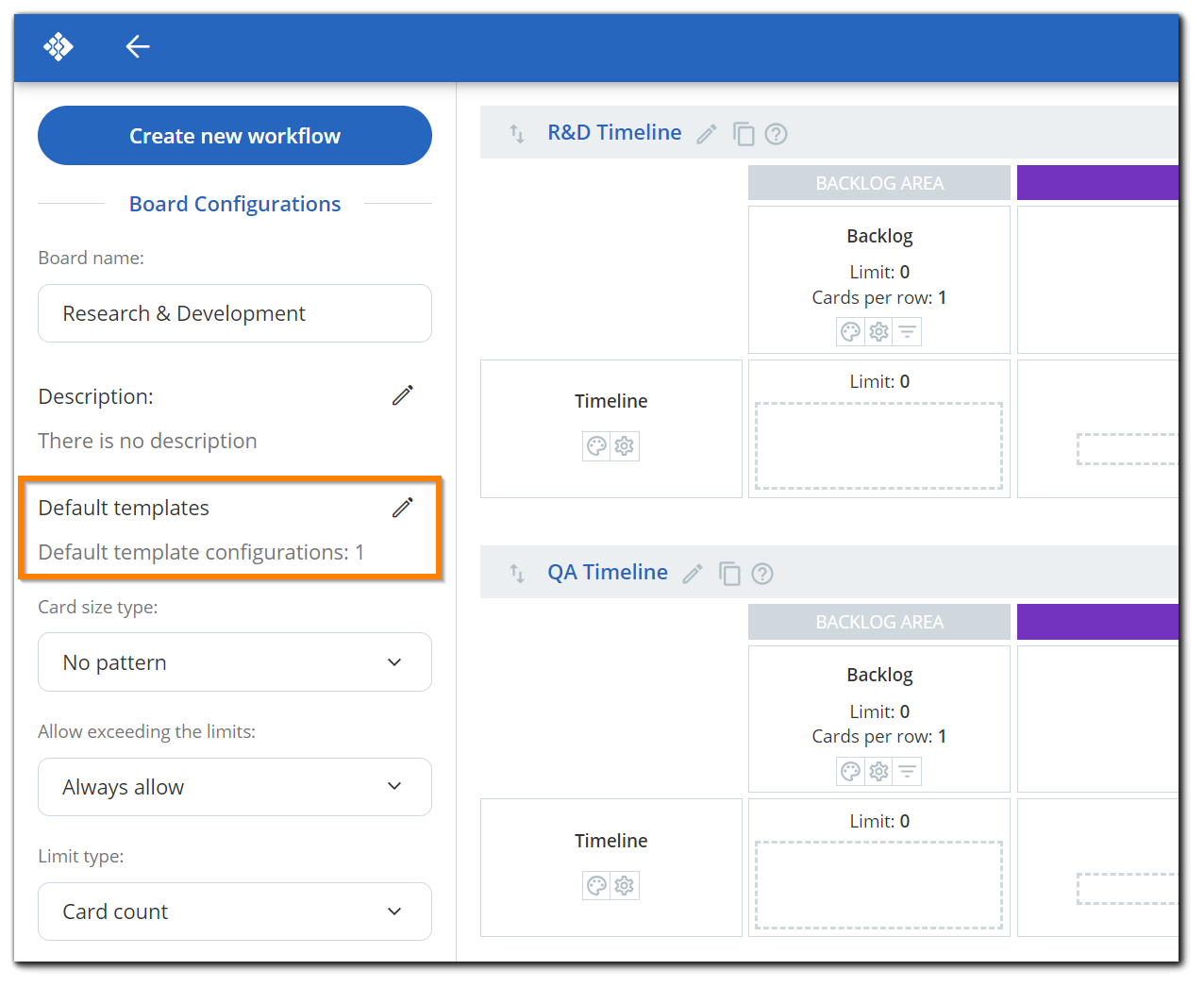1204x987 pixels.
Task: Duplicate the R&D Timeline workflow
Action: click(744, 134)
